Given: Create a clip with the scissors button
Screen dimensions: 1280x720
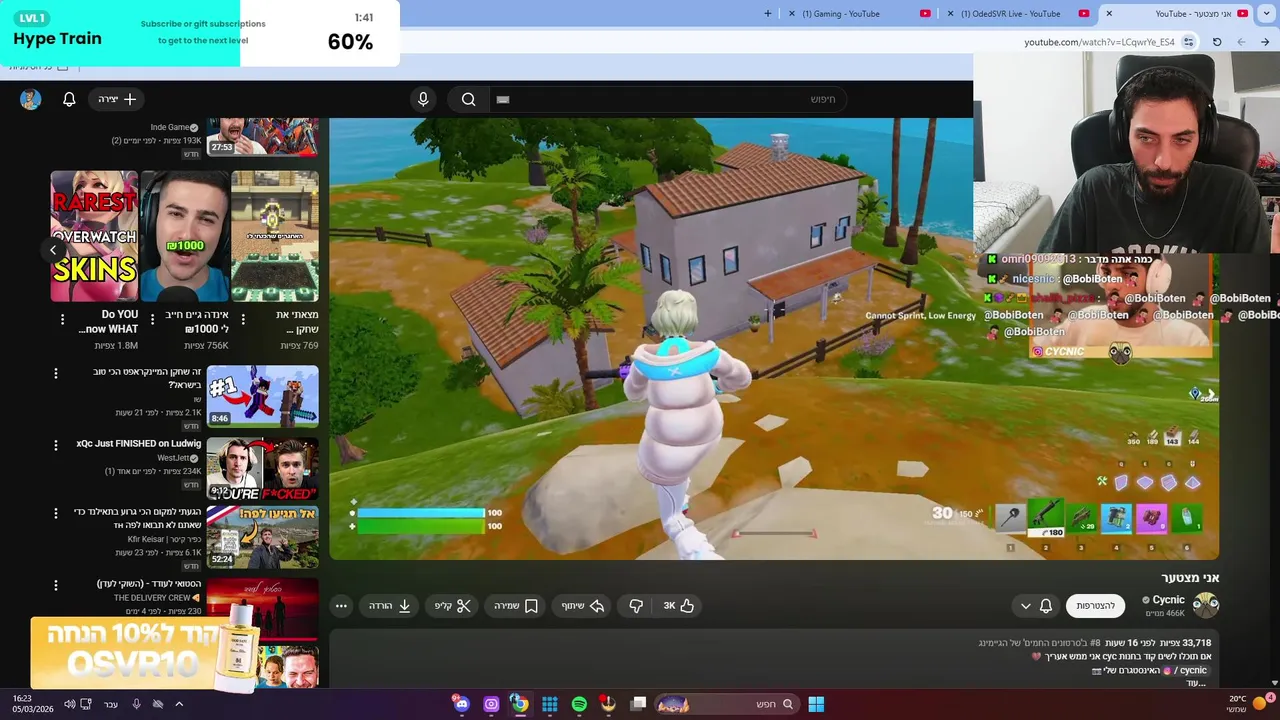Looking at the screenshot, I should click(453, 606).
